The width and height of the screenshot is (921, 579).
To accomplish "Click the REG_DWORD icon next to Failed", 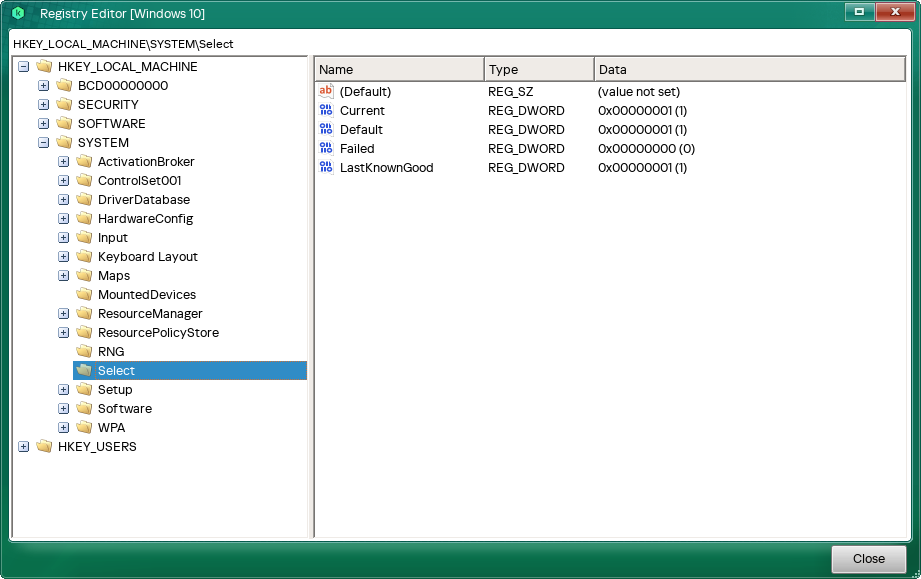I will click(x=325, y=148).
